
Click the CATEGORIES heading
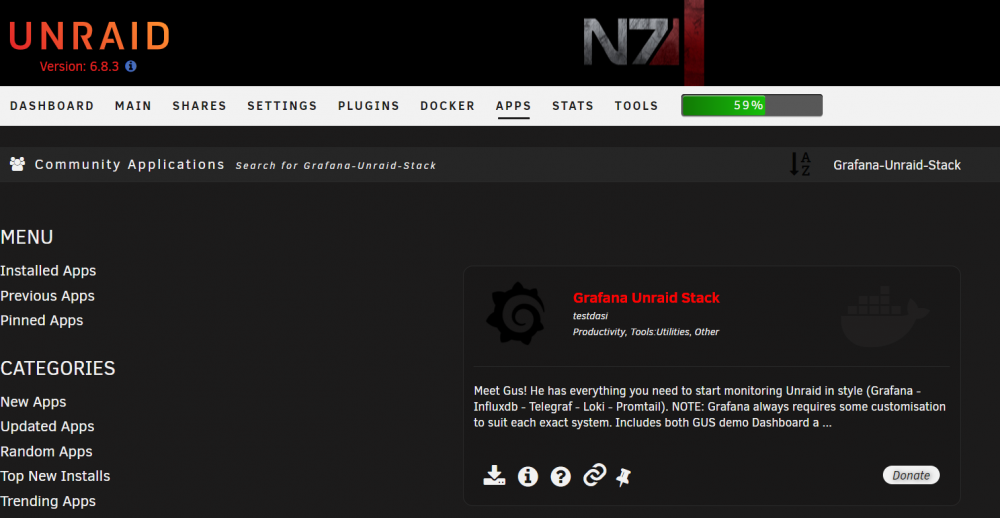[x=58, y=368]
